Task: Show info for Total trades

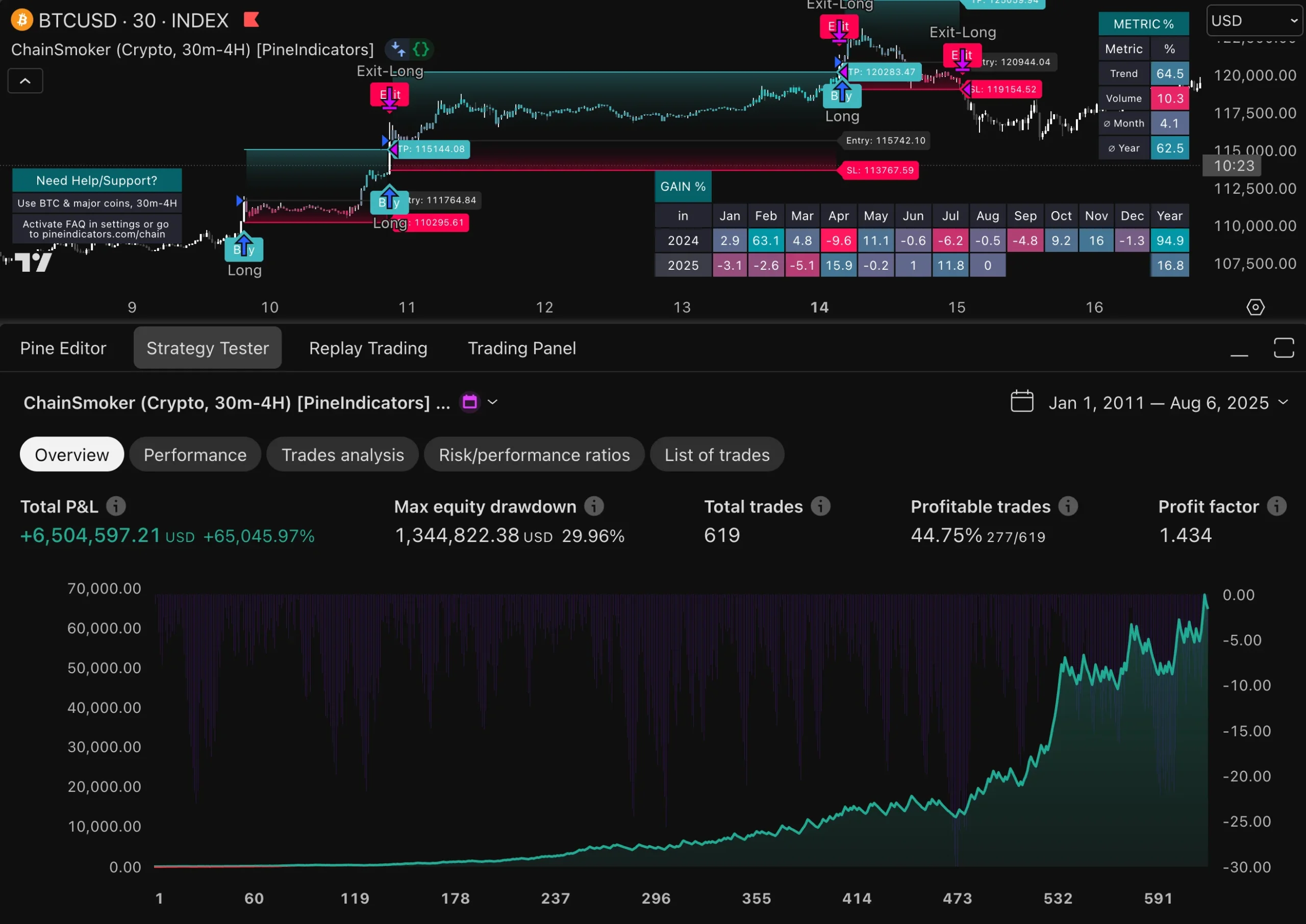Action: point(820,506)
